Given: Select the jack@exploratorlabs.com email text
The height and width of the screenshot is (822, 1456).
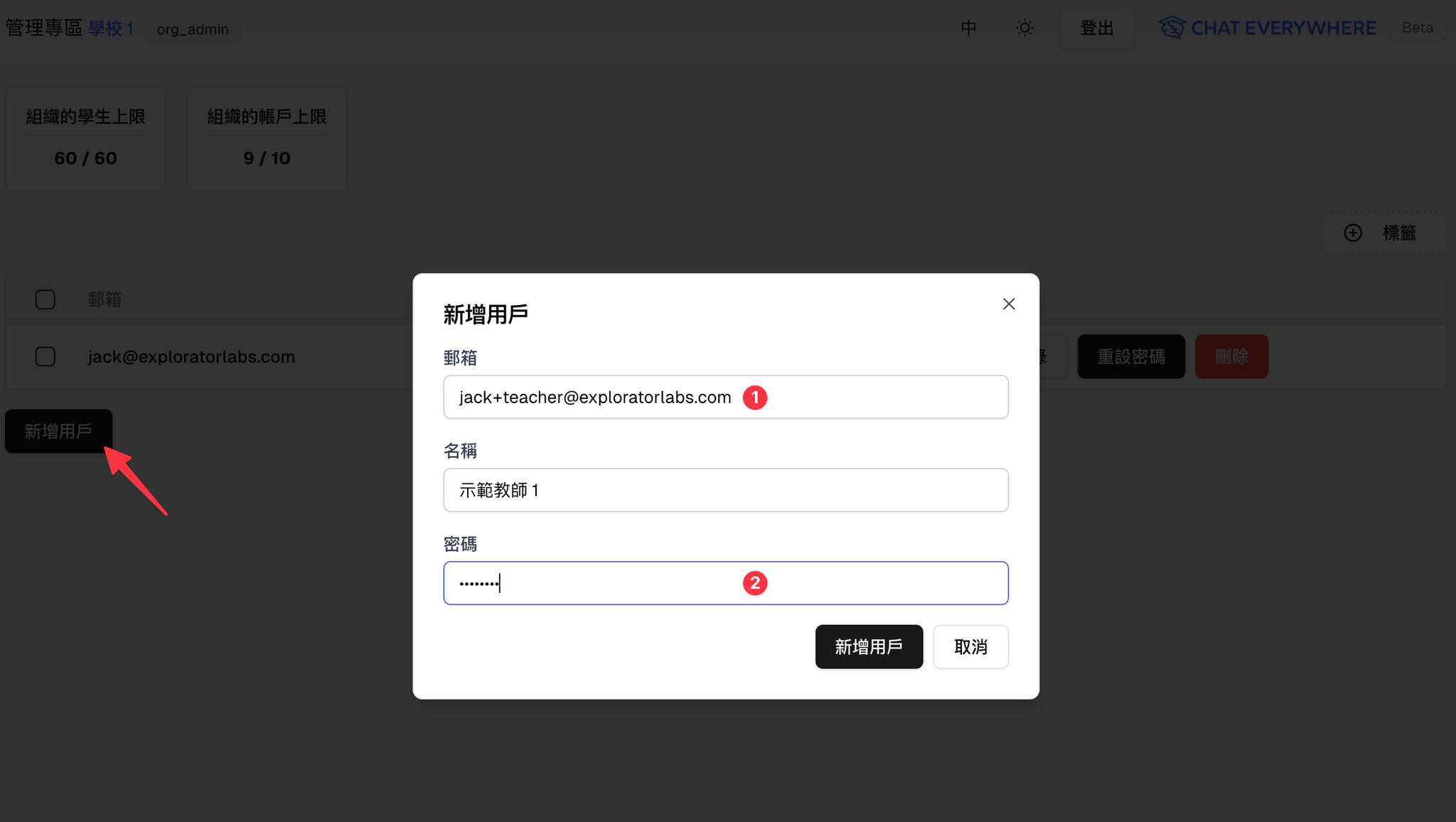Looking at the screenshot, I should click(x=191, y=356).
